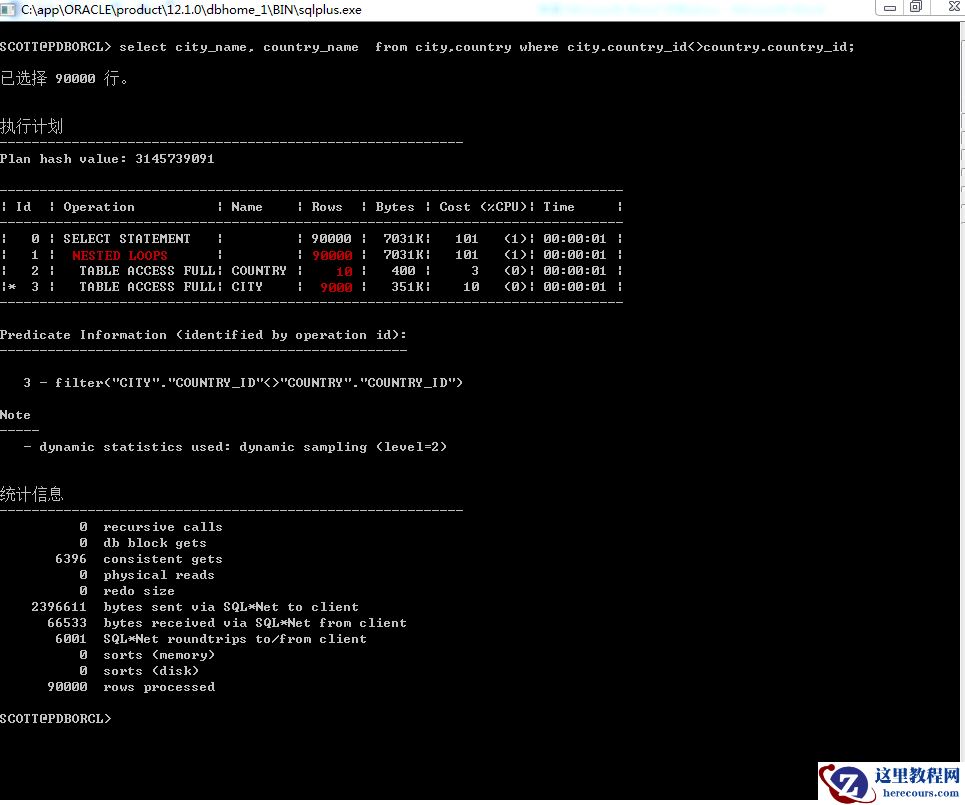Click the "CITY" table name cell
This screenshot has width=965, height=805.
click(x=247, y=287)
